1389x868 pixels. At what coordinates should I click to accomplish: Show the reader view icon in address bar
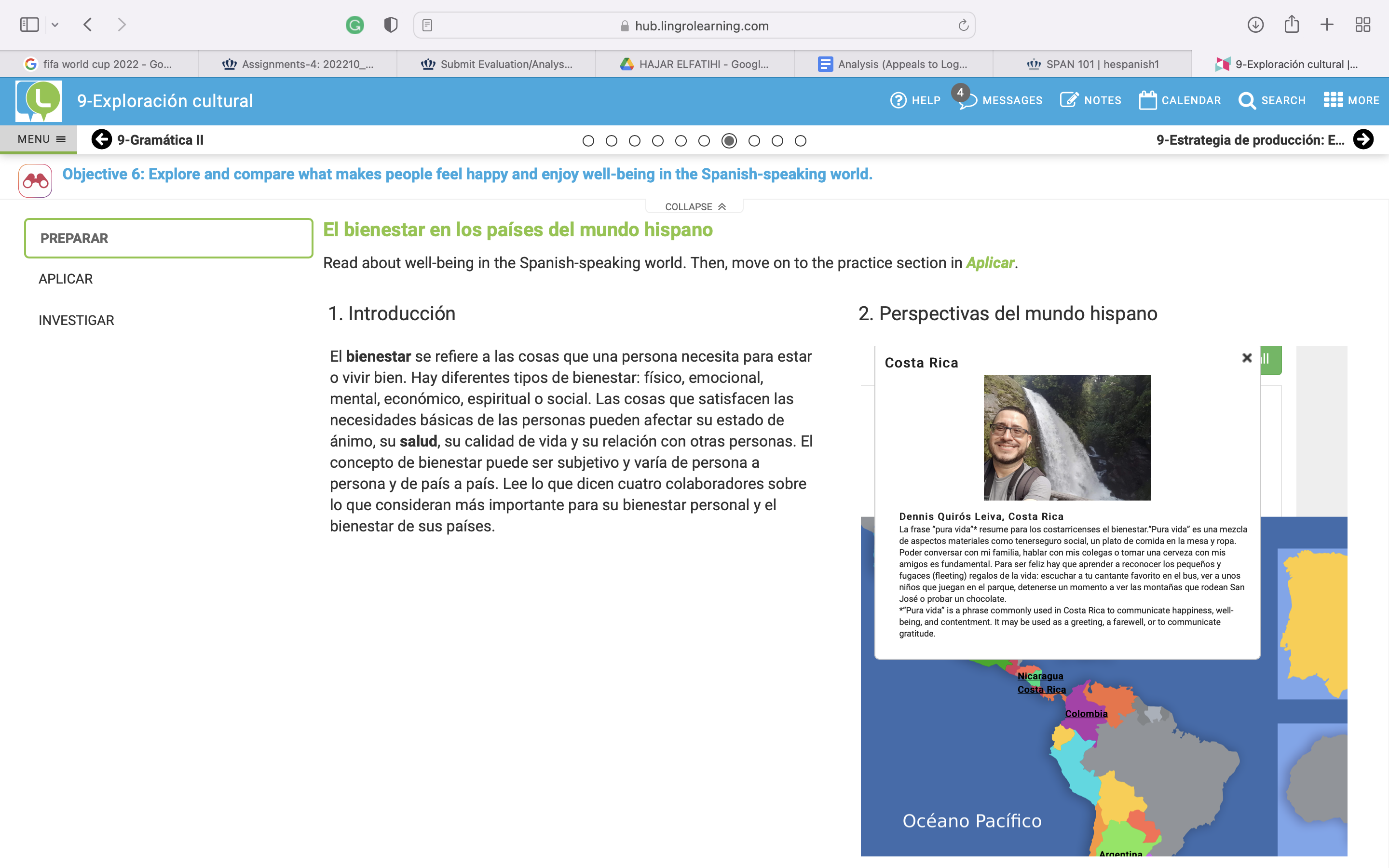[427, 25]
